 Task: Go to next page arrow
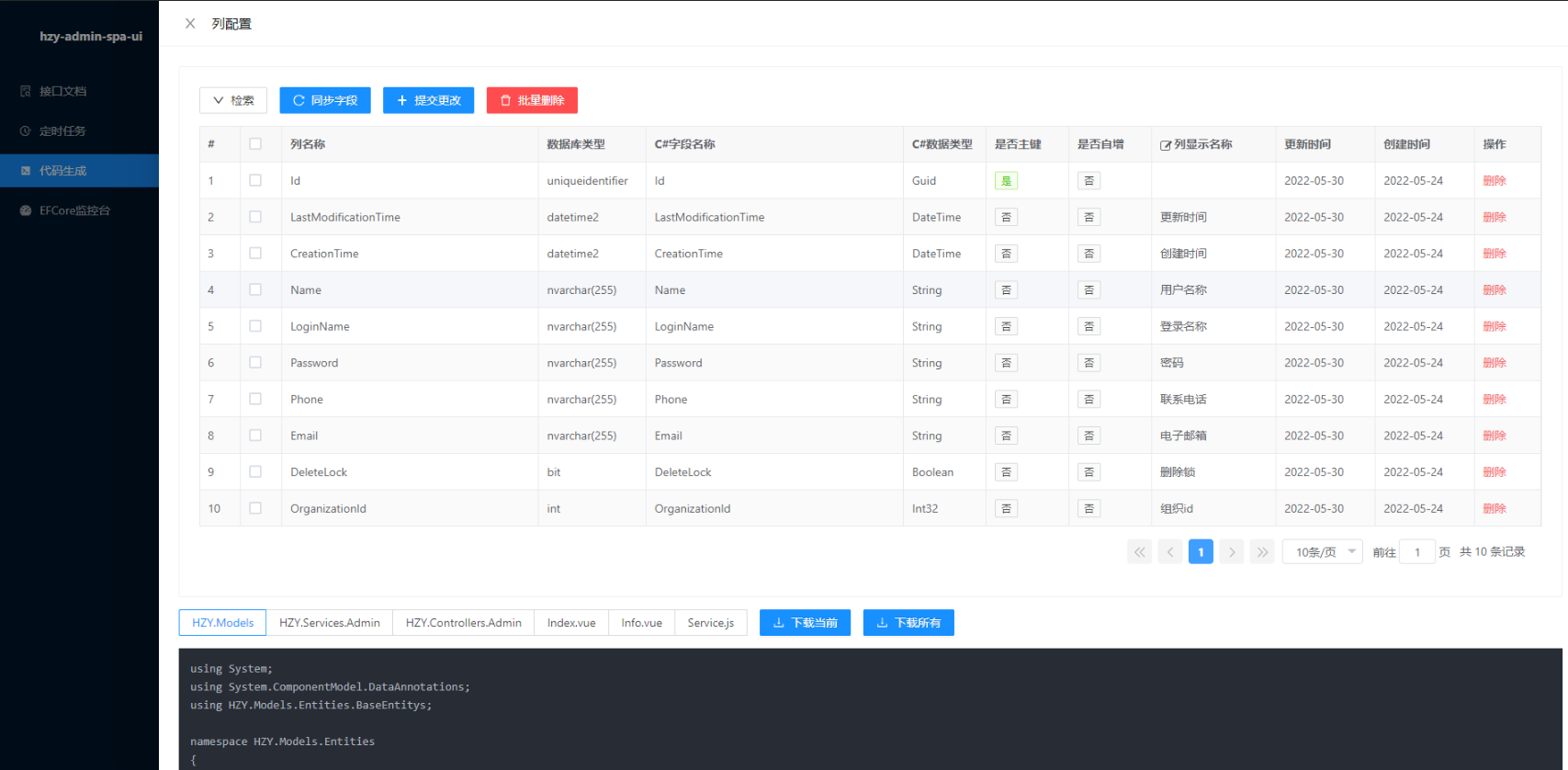click(x=1232, y=552)
